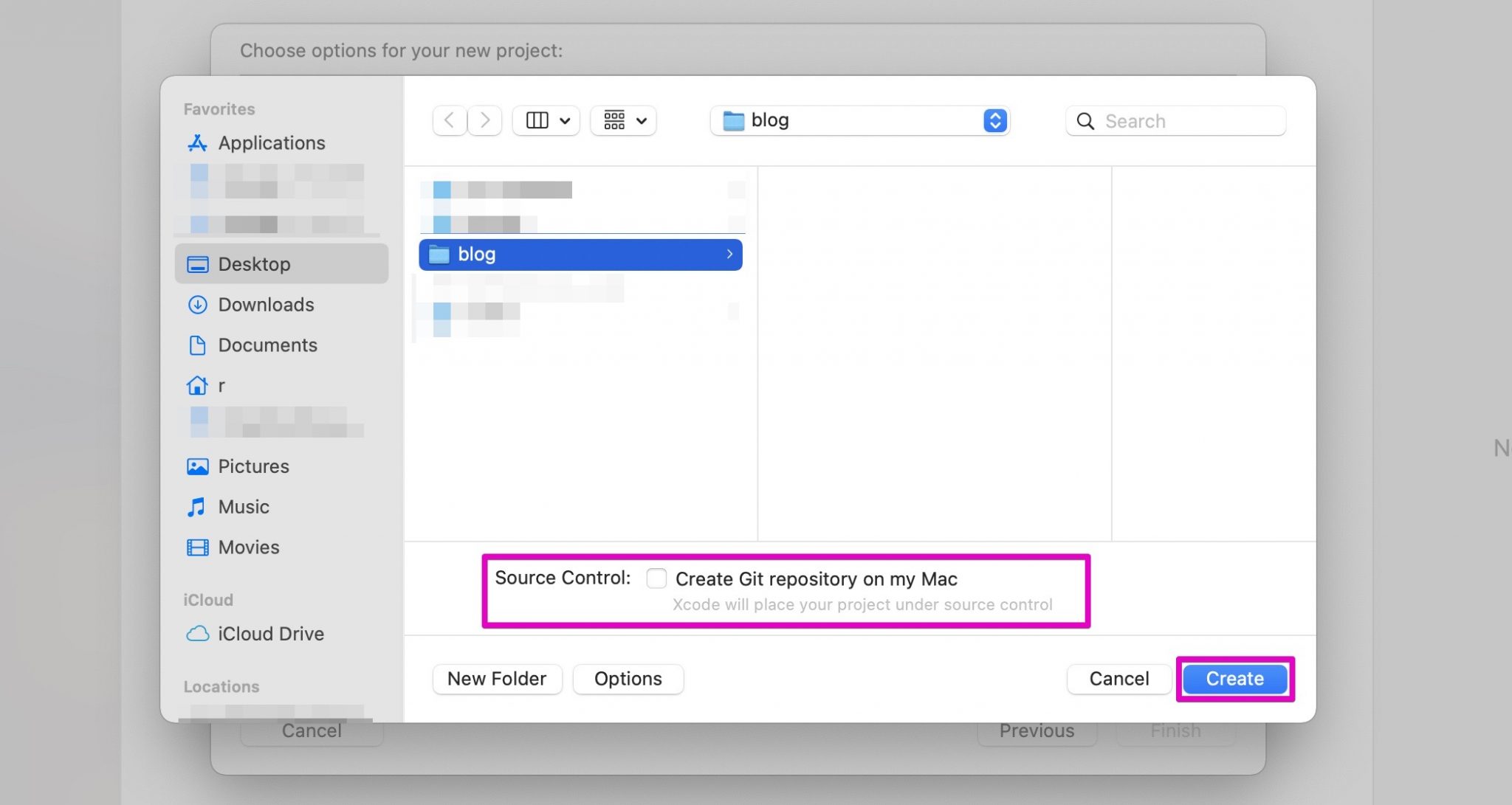Screen dimensions: 1512x805
Task: Open the Downloads folder from sidebar
Action: (x=265, y=304)
